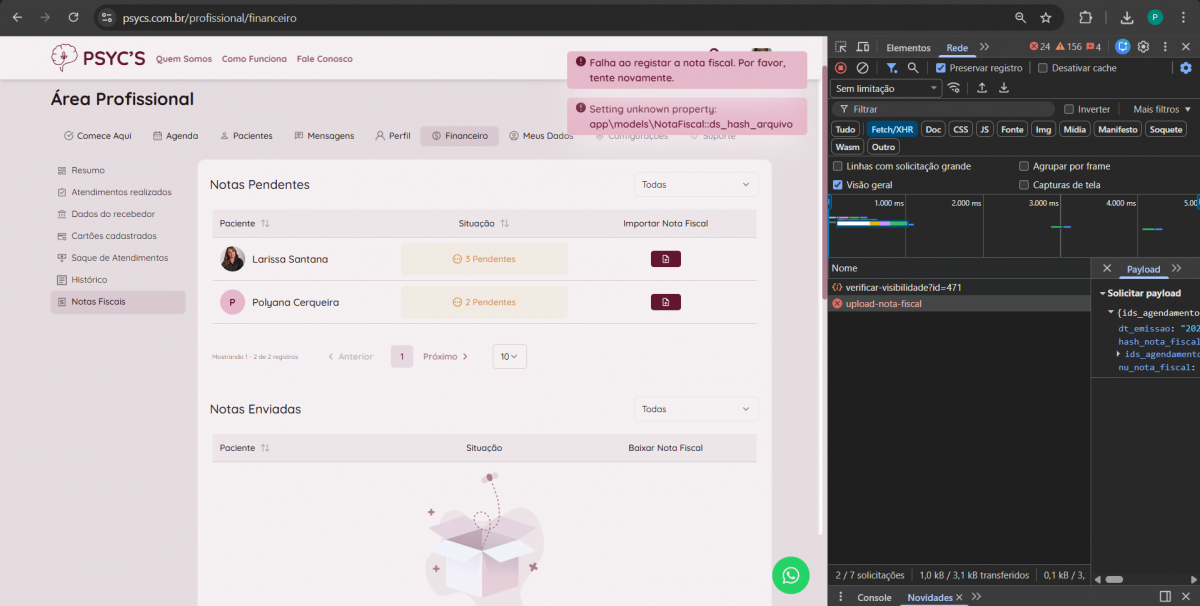Uncheck the Preservar registro checkbox

(x=941, y=68)
